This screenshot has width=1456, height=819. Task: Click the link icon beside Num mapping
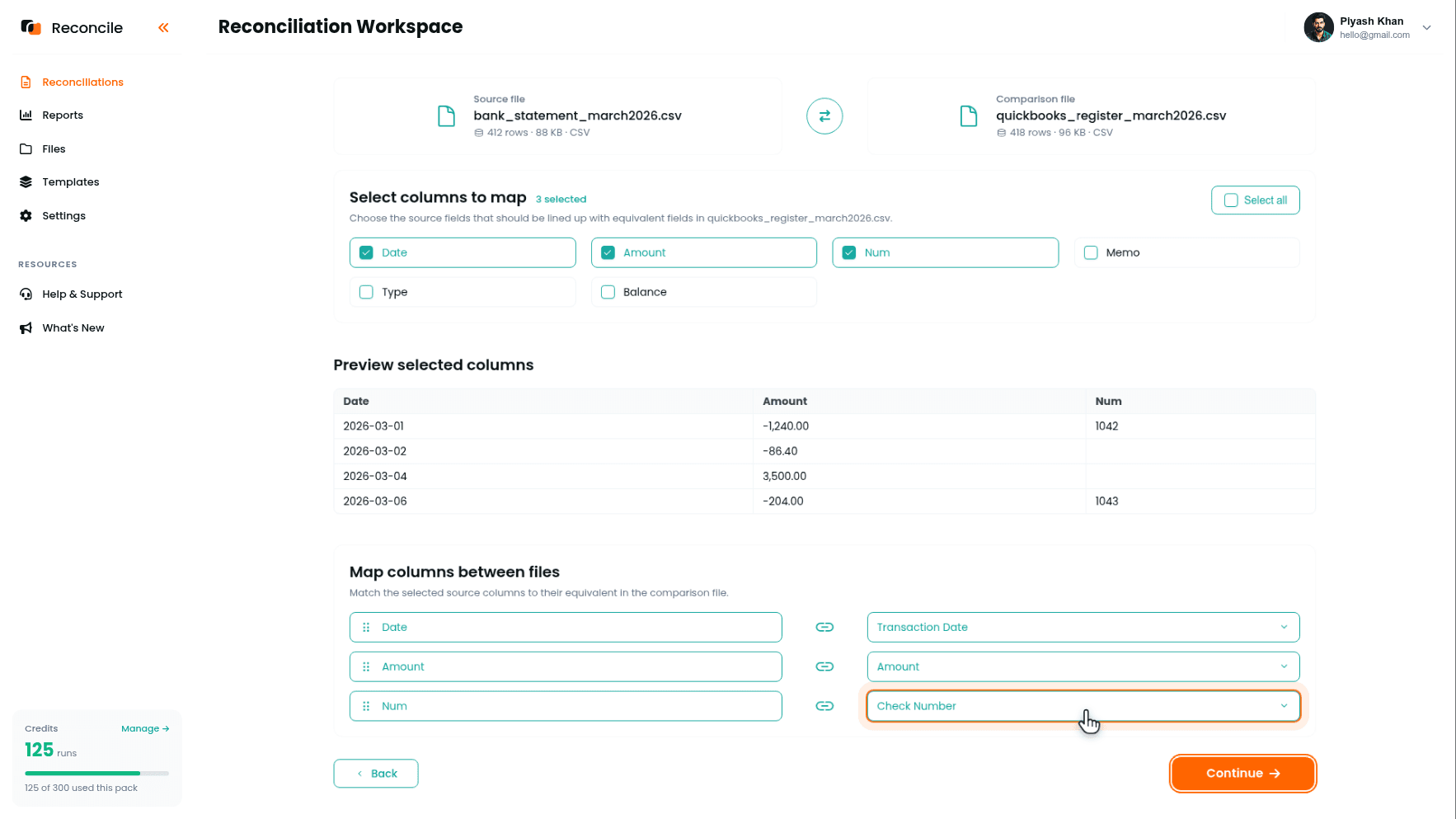[x=824, y=707]
